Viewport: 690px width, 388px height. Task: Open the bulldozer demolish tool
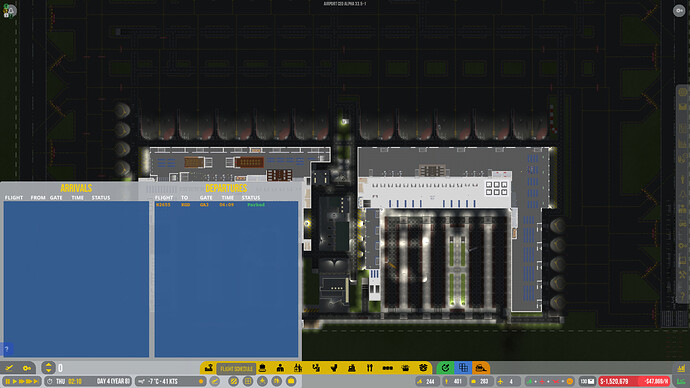click(x=481, y=368)
